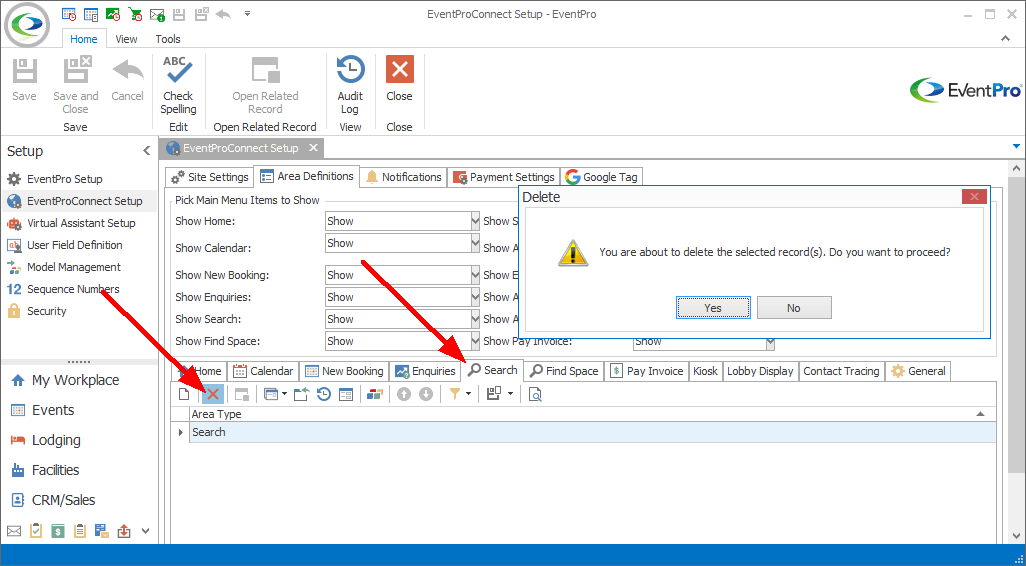Sort by the Area Type column header
Screen dimensions: 1026x566
point(592,414)
